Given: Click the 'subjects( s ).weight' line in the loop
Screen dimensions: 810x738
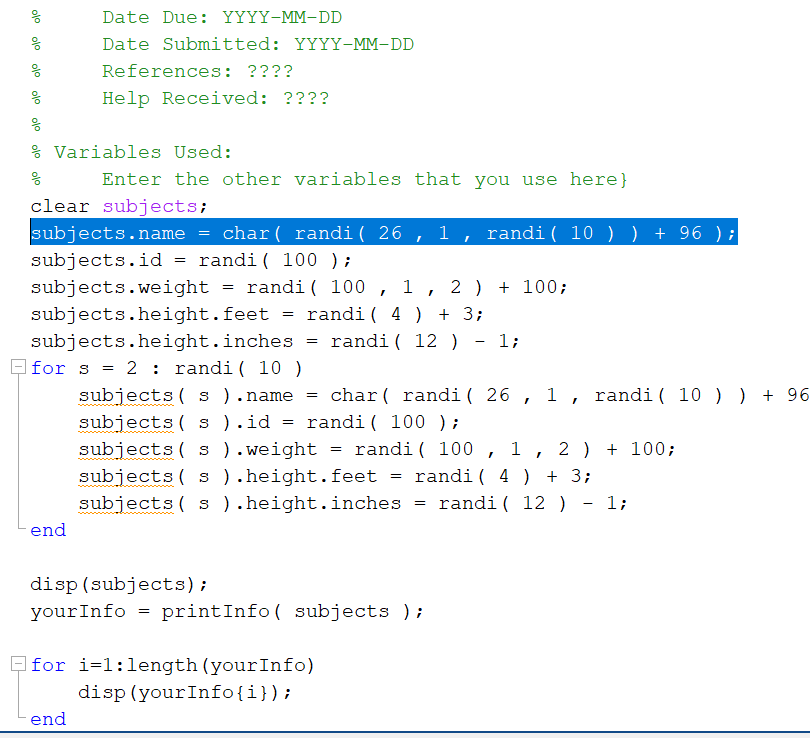Looking at the screenshot, I should (377, 449).
